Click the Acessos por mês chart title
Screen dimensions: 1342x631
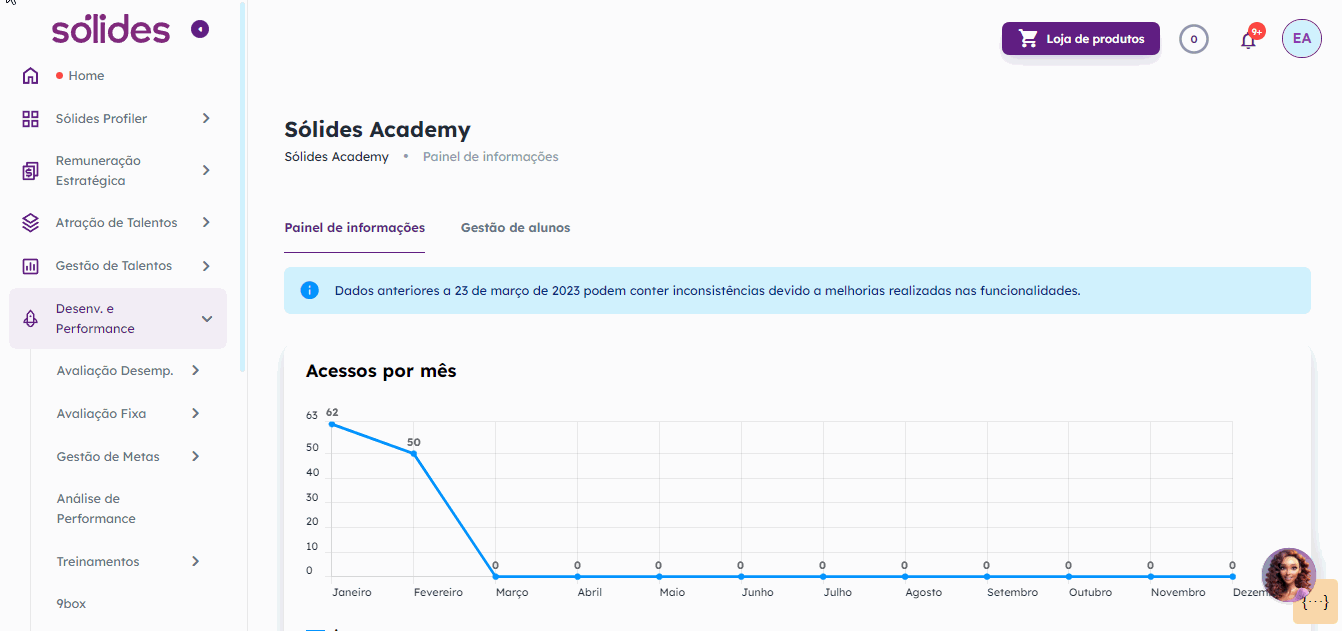381,371
